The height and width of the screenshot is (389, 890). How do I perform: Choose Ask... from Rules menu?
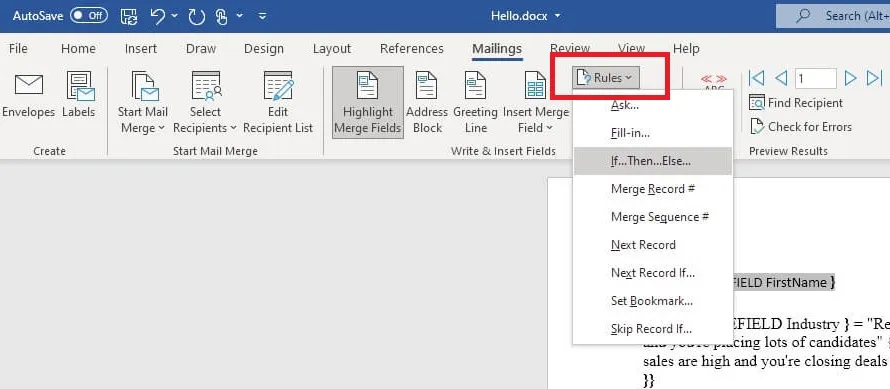[x=624, y=105]
